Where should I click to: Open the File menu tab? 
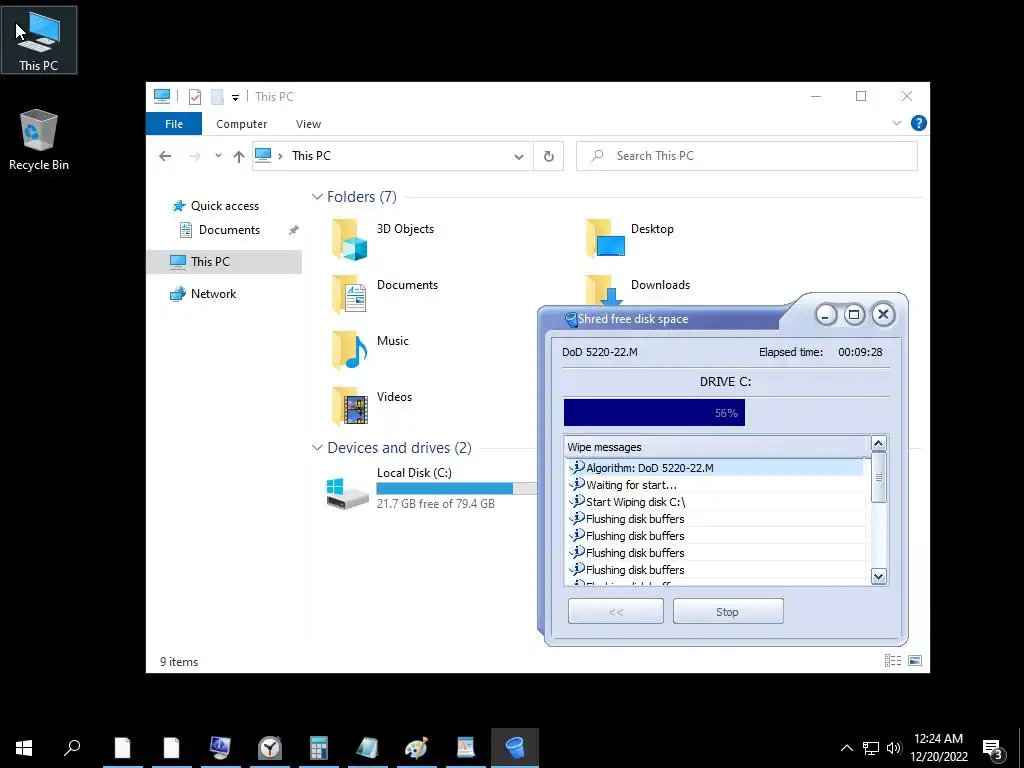pos(174,123)
